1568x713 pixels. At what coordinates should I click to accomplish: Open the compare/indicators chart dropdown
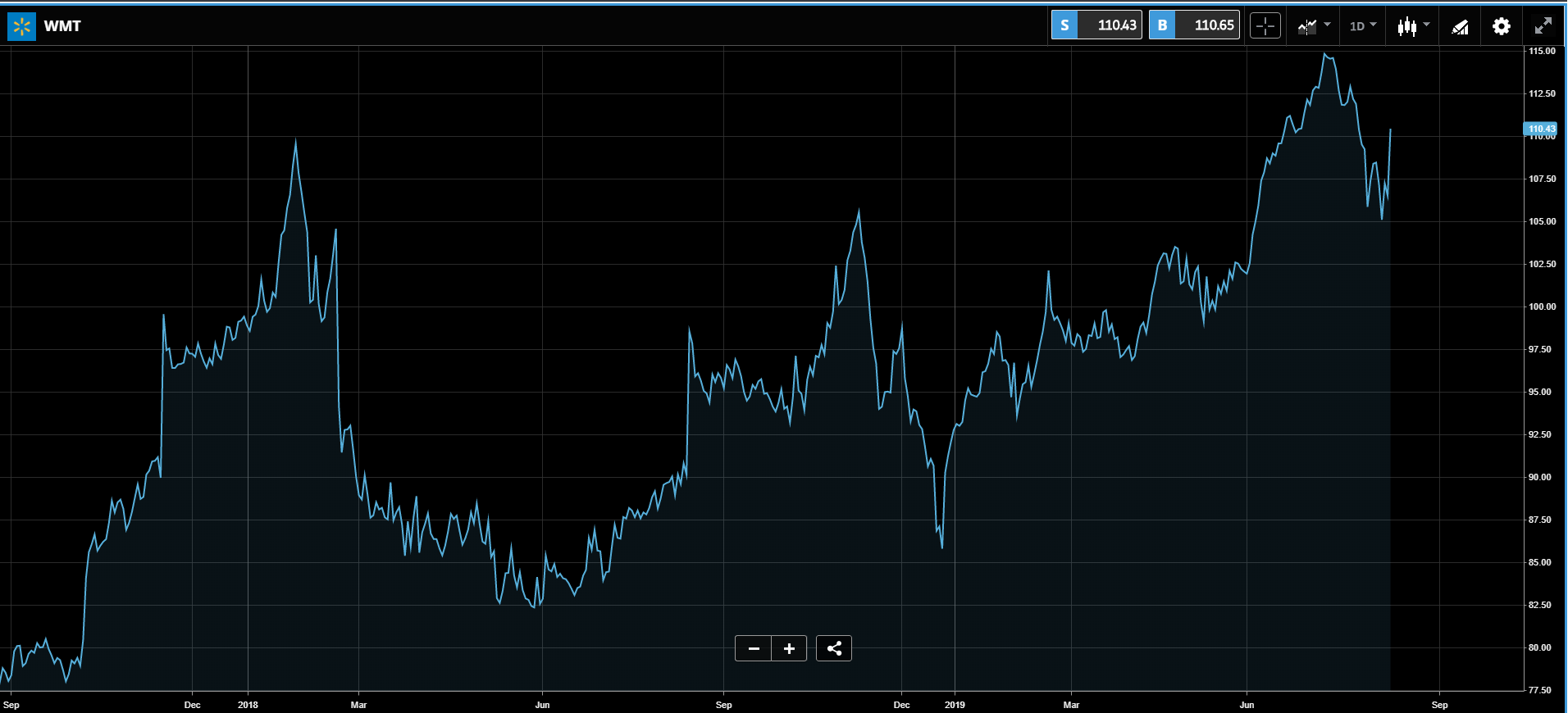click(1313, 26)
